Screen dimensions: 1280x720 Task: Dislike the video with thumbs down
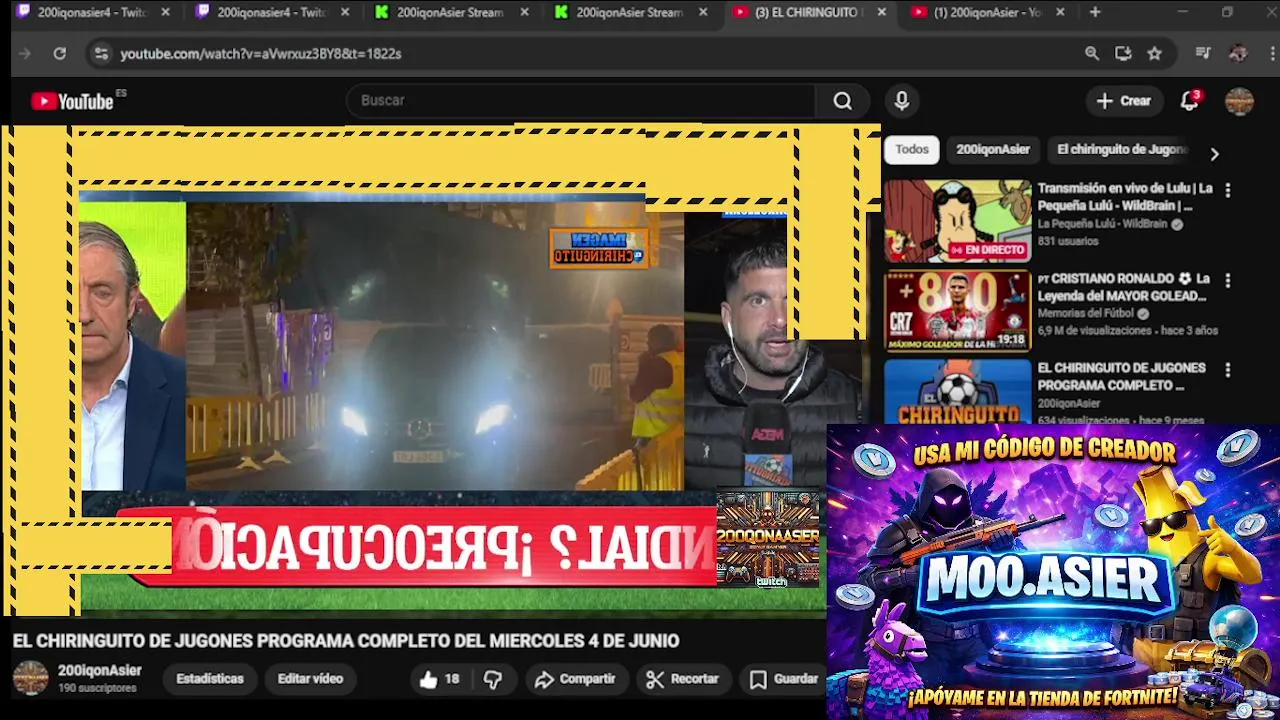(492, 679)
